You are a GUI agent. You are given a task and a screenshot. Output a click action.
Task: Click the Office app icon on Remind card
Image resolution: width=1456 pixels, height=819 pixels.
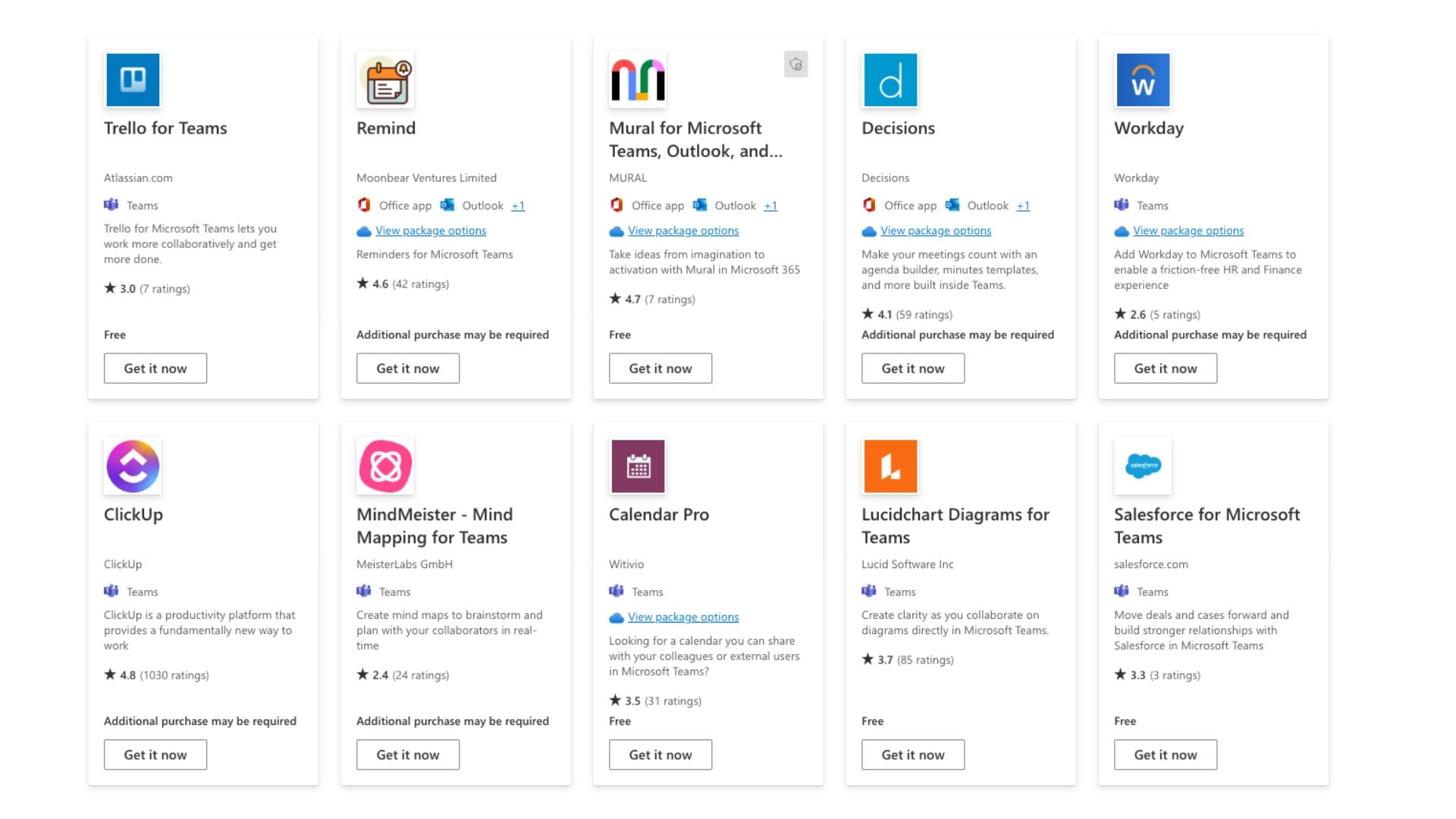click(364, 205)
